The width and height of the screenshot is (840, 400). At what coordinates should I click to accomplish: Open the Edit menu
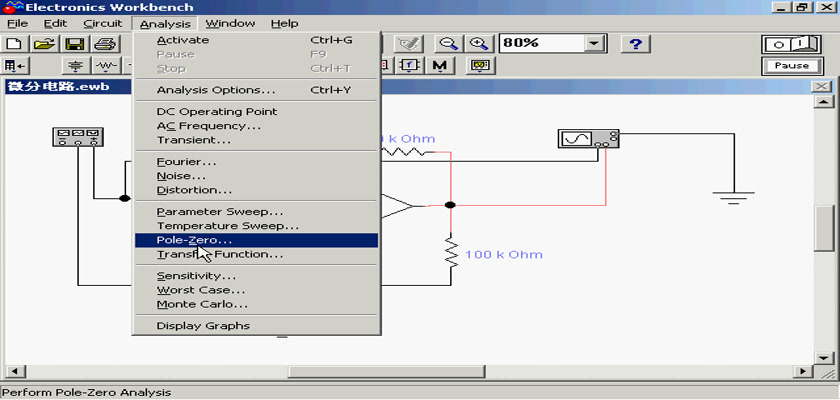tap(56, 24)
